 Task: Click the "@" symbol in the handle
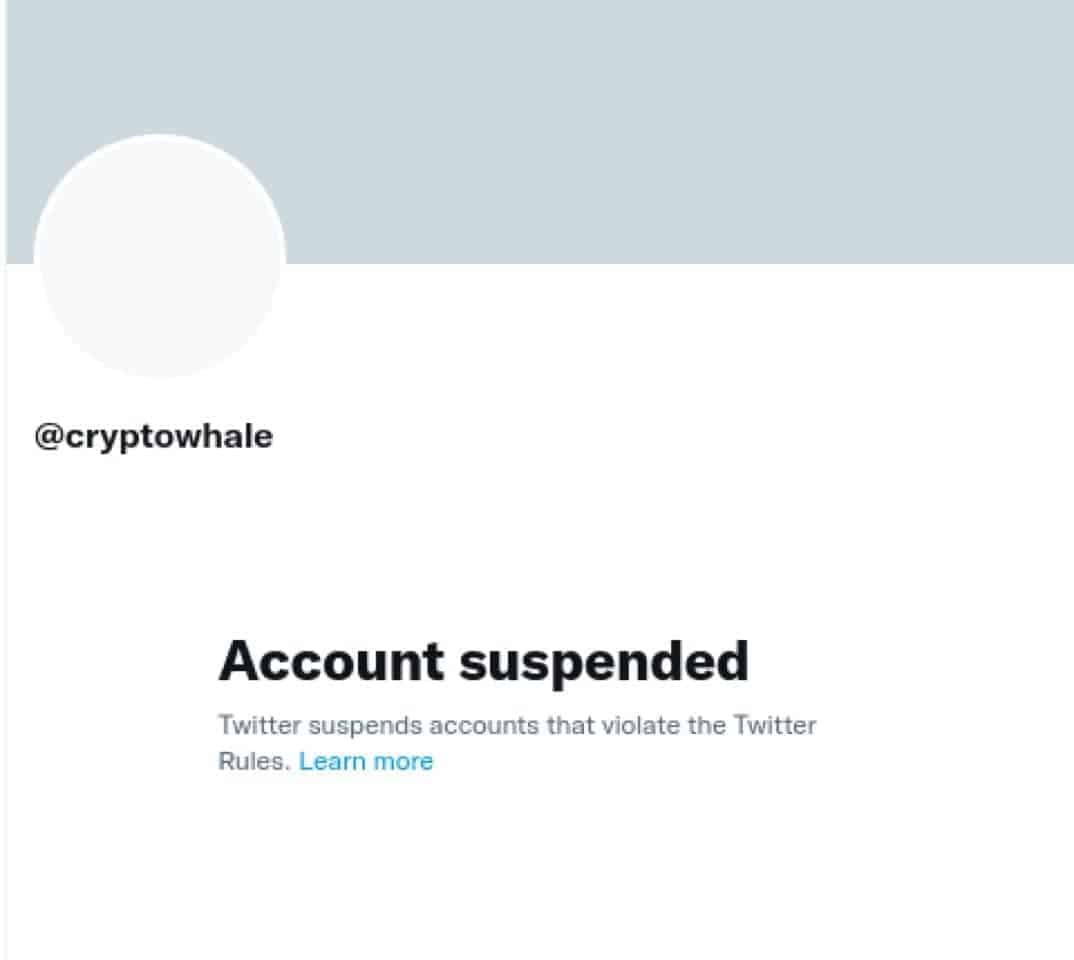click(50, 438)
